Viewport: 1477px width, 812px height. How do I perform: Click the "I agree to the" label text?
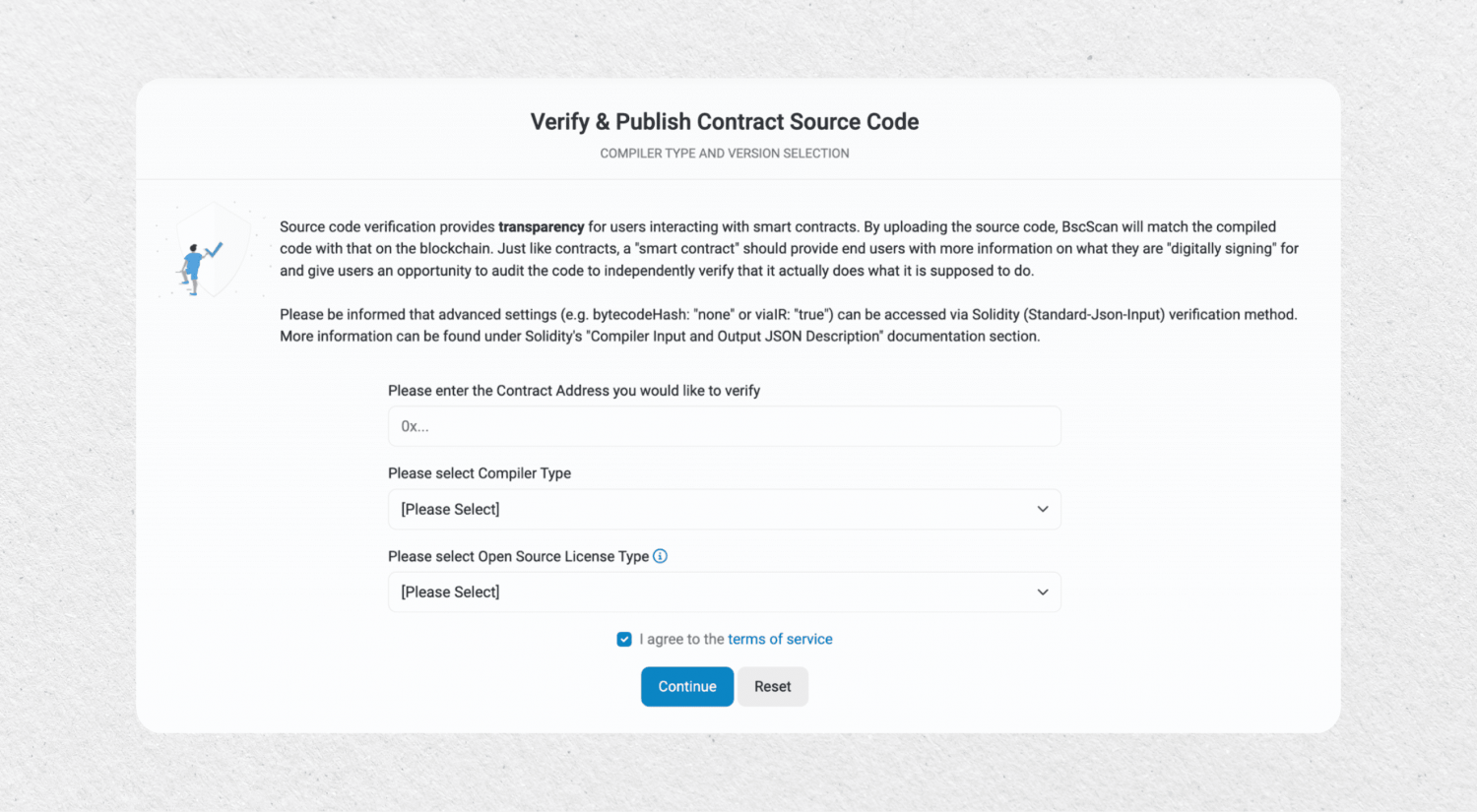(681, 640)
